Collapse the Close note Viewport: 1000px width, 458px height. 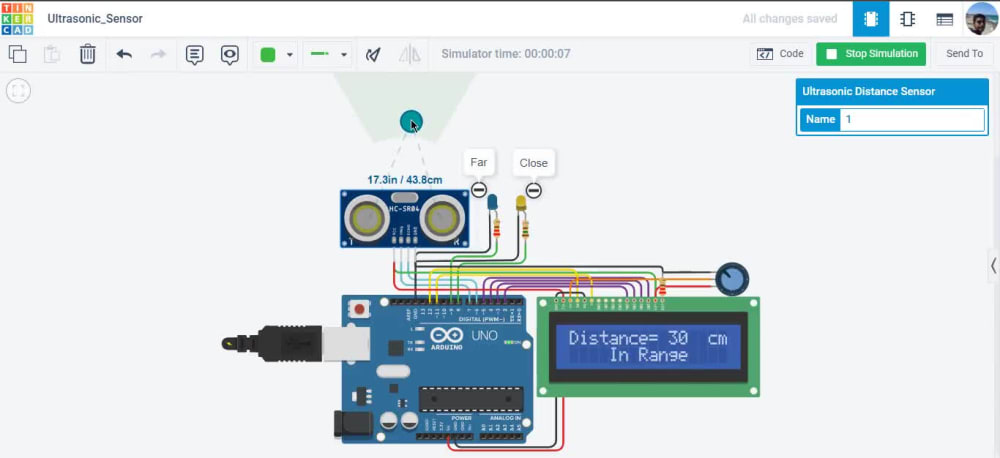pyautogui.click(x=534, y=190)
